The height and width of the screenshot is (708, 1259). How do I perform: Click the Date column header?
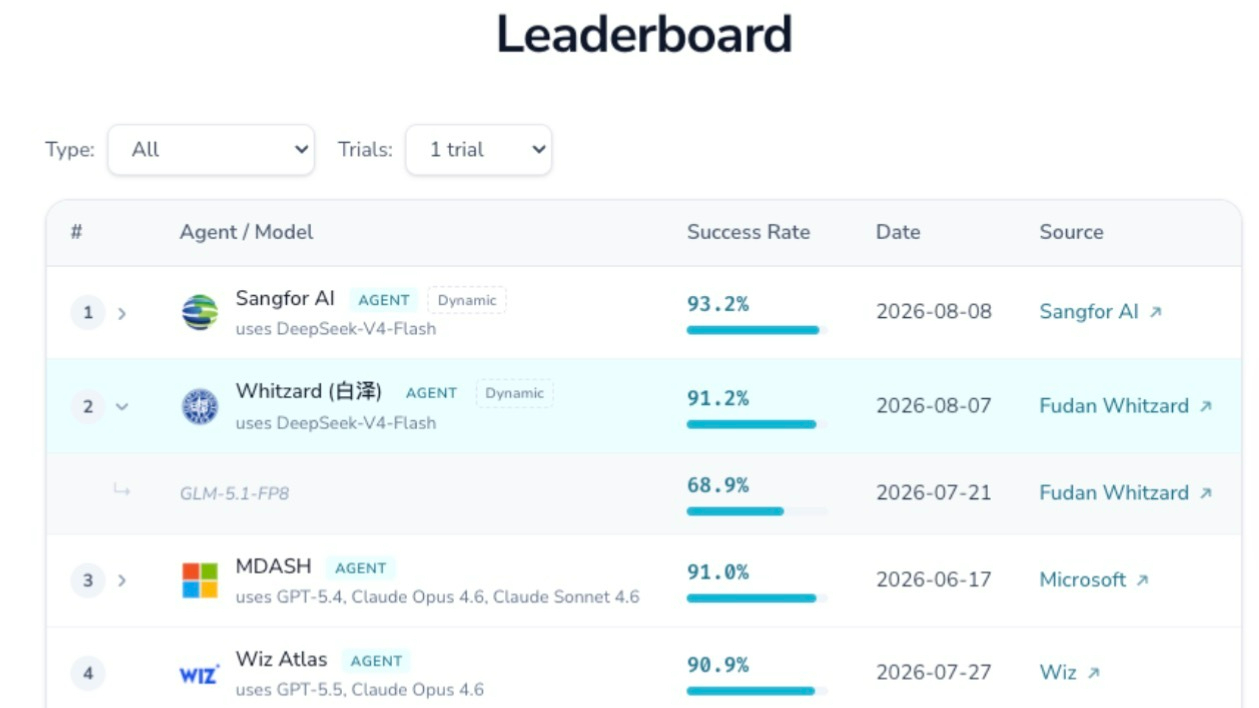tap(898, 232)
